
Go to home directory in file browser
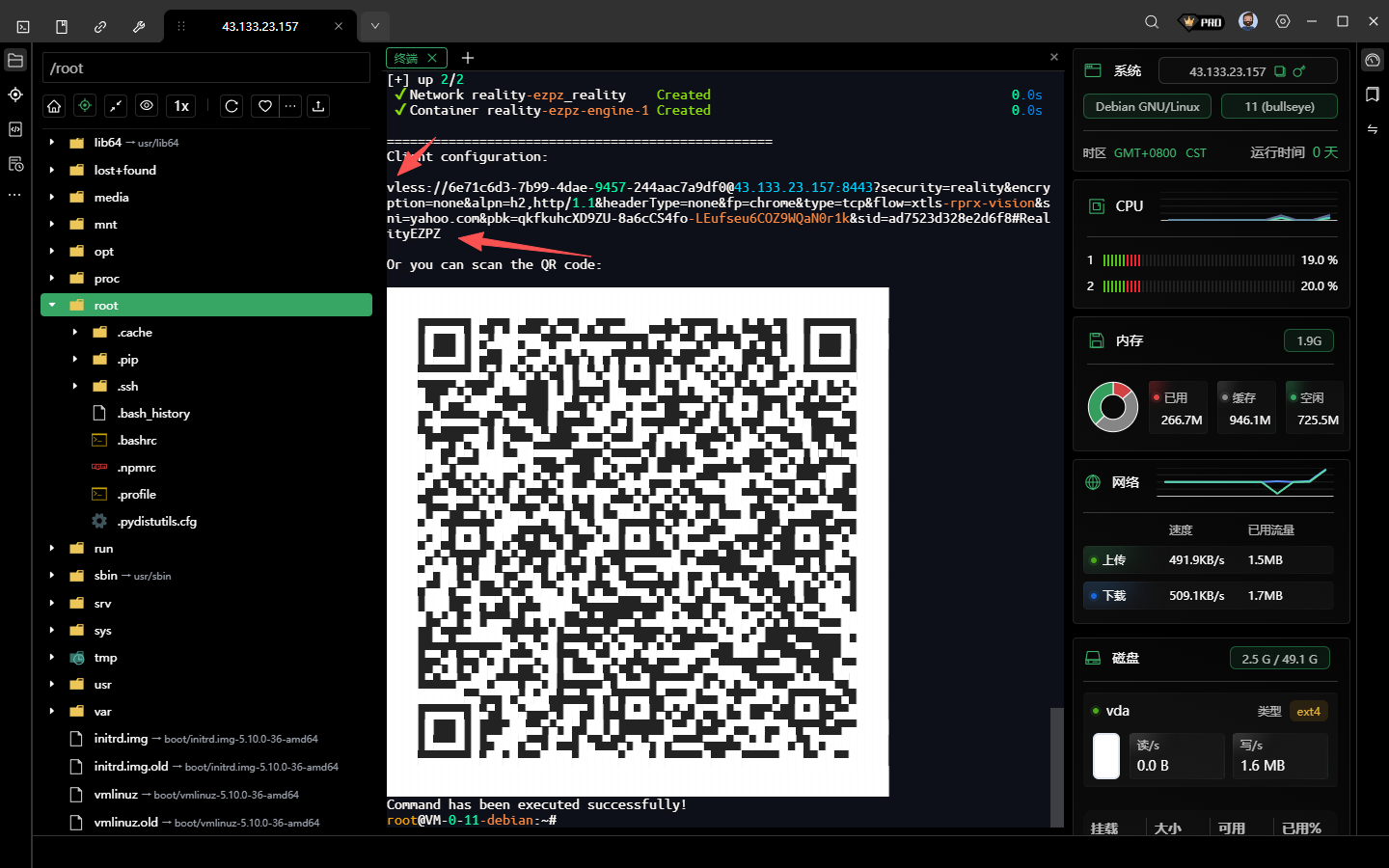(x=55, y=106)
